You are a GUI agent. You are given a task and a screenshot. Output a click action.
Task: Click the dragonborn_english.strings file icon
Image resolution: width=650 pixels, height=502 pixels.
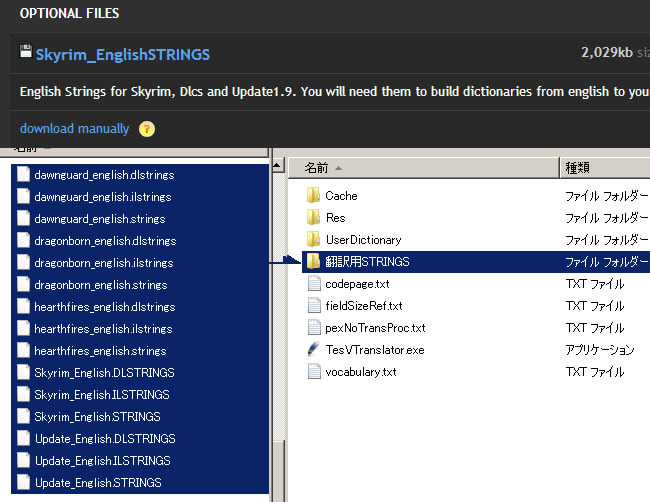(24, 284)
